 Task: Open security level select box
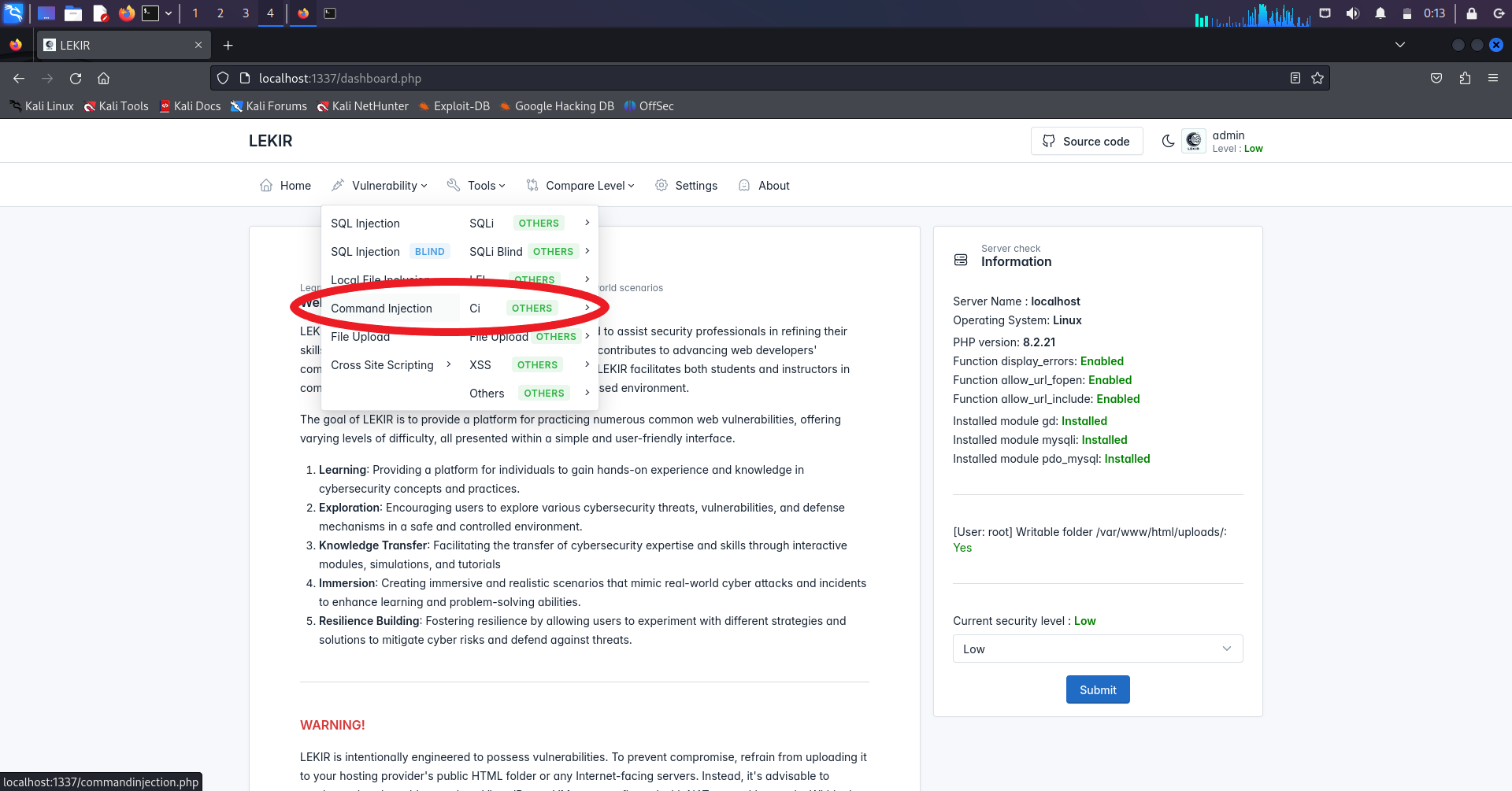1097,649
